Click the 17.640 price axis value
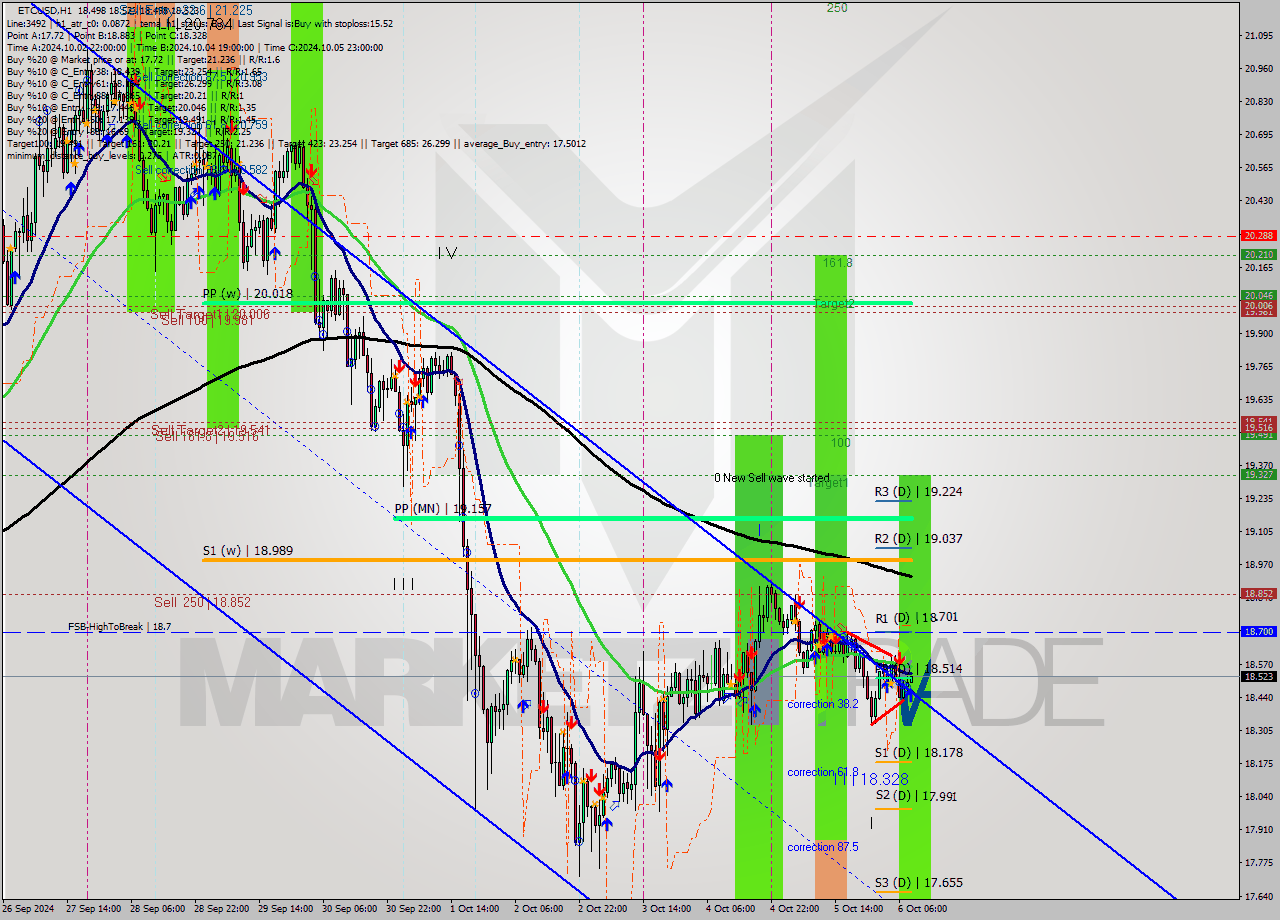 pyautogui.click(x=1258, y=896)
